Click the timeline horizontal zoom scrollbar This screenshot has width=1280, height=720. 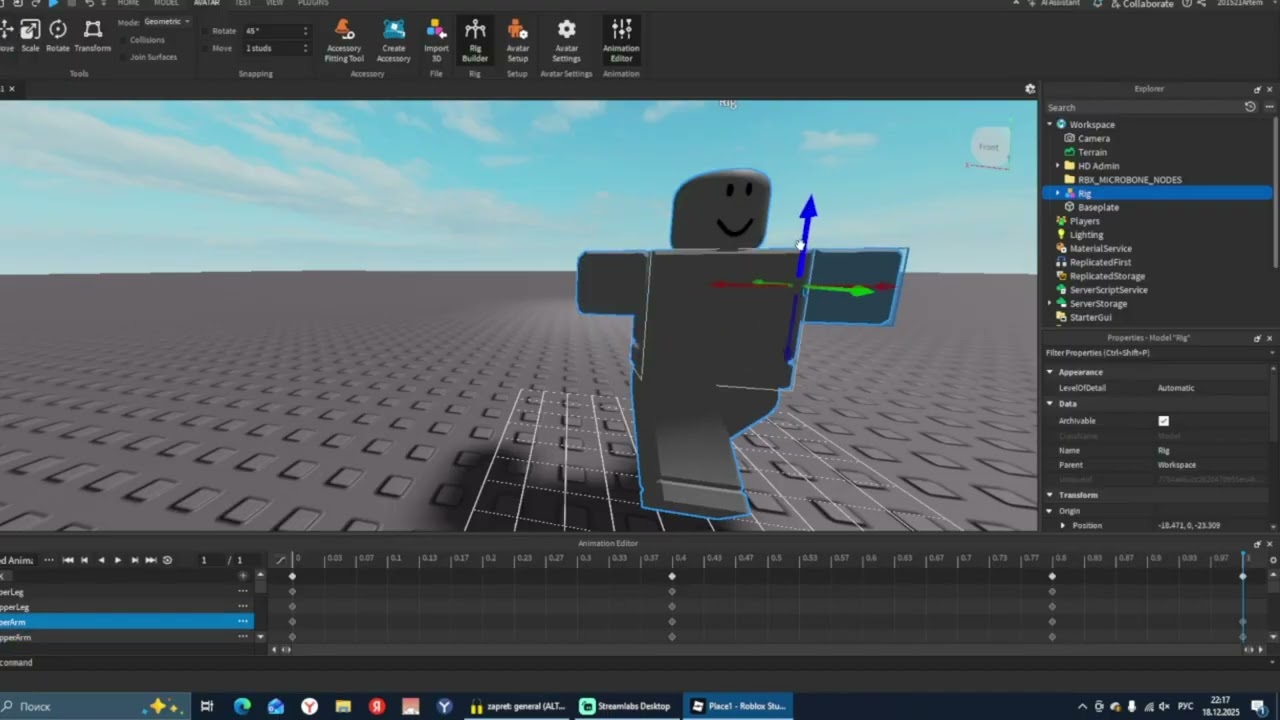pos(766,649)
